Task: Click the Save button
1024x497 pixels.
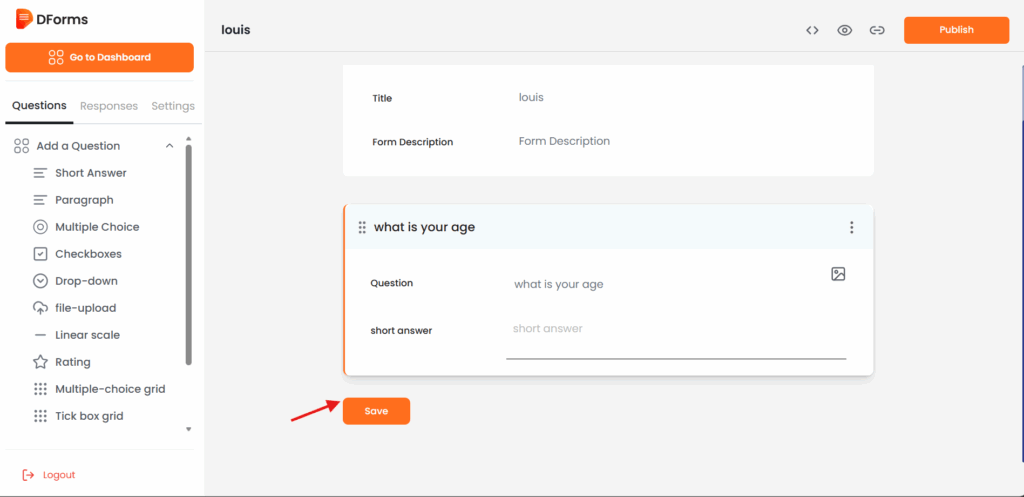Action: (376, 411)
